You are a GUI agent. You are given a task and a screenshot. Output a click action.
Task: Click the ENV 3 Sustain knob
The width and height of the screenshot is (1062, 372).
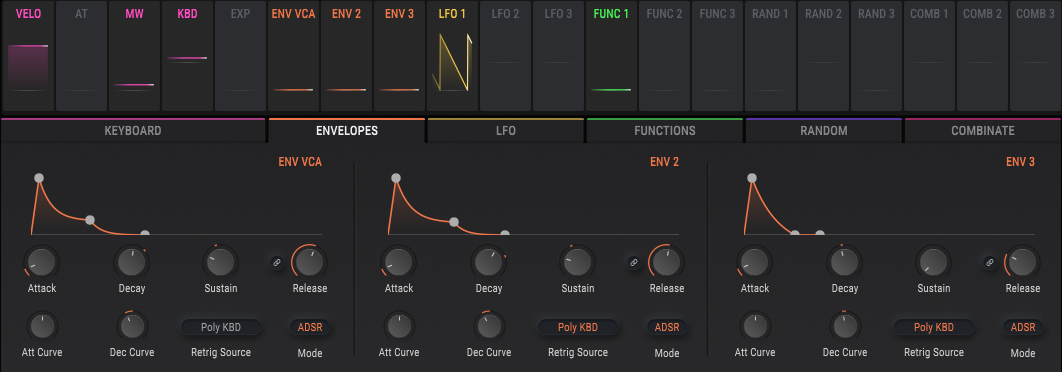(934, 262)
